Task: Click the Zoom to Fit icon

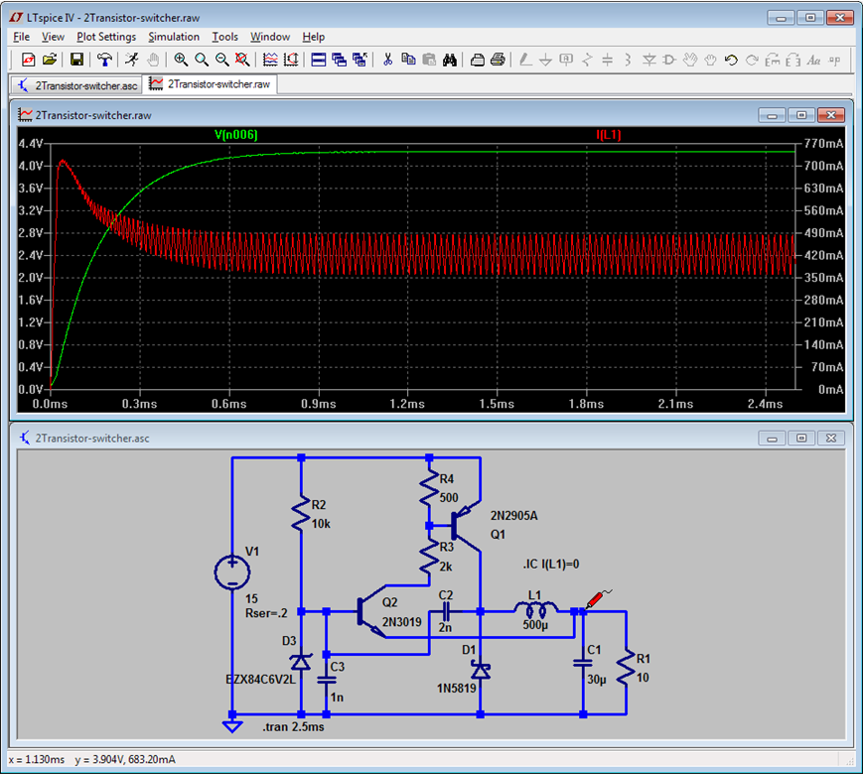Action: tap(242, 60)
